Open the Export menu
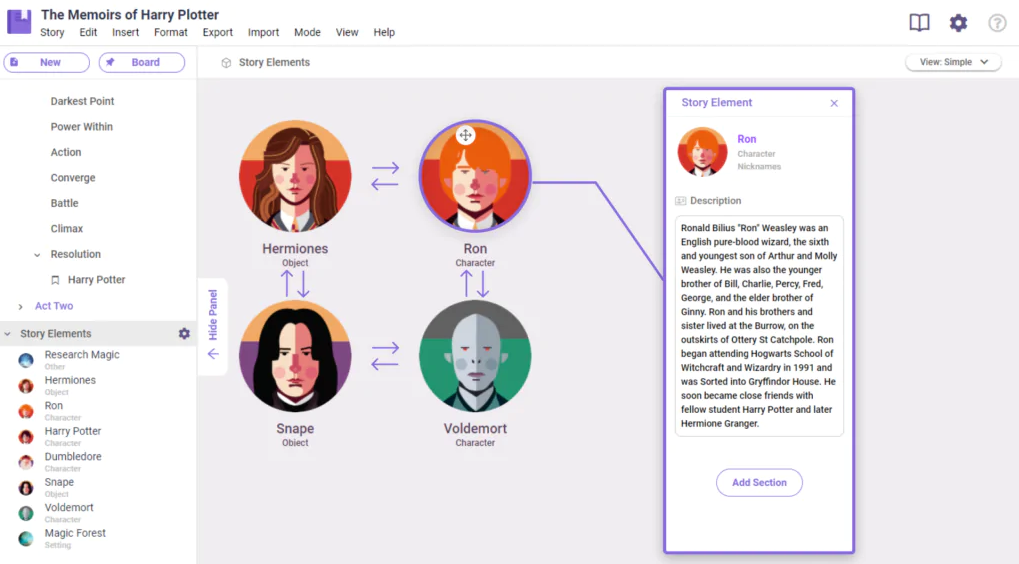Image resolution: width=1019 pixels, height=564 pixels. coord(217,32)
